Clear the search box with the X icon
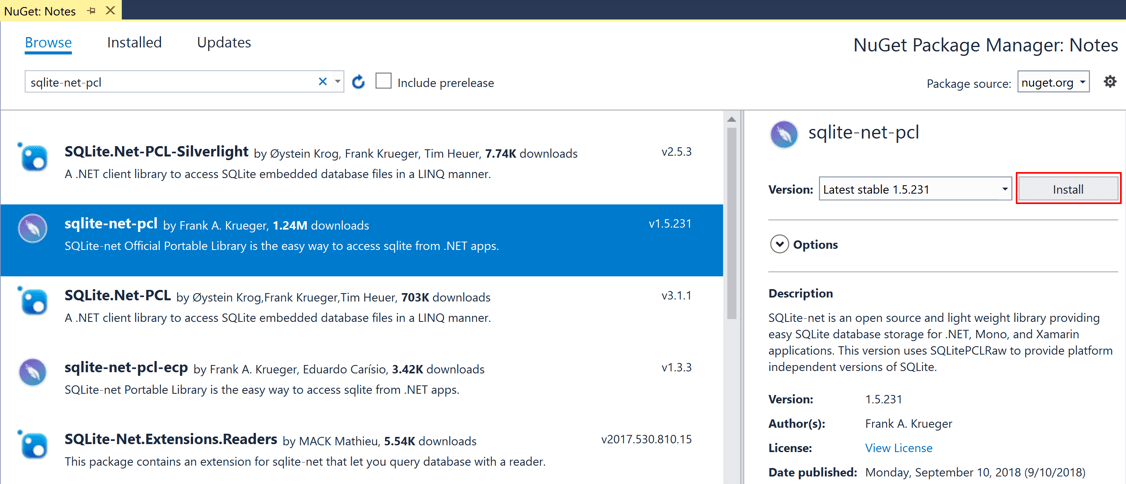The width and height of the screenshot is (1126, 484). [x=322, y=82]
